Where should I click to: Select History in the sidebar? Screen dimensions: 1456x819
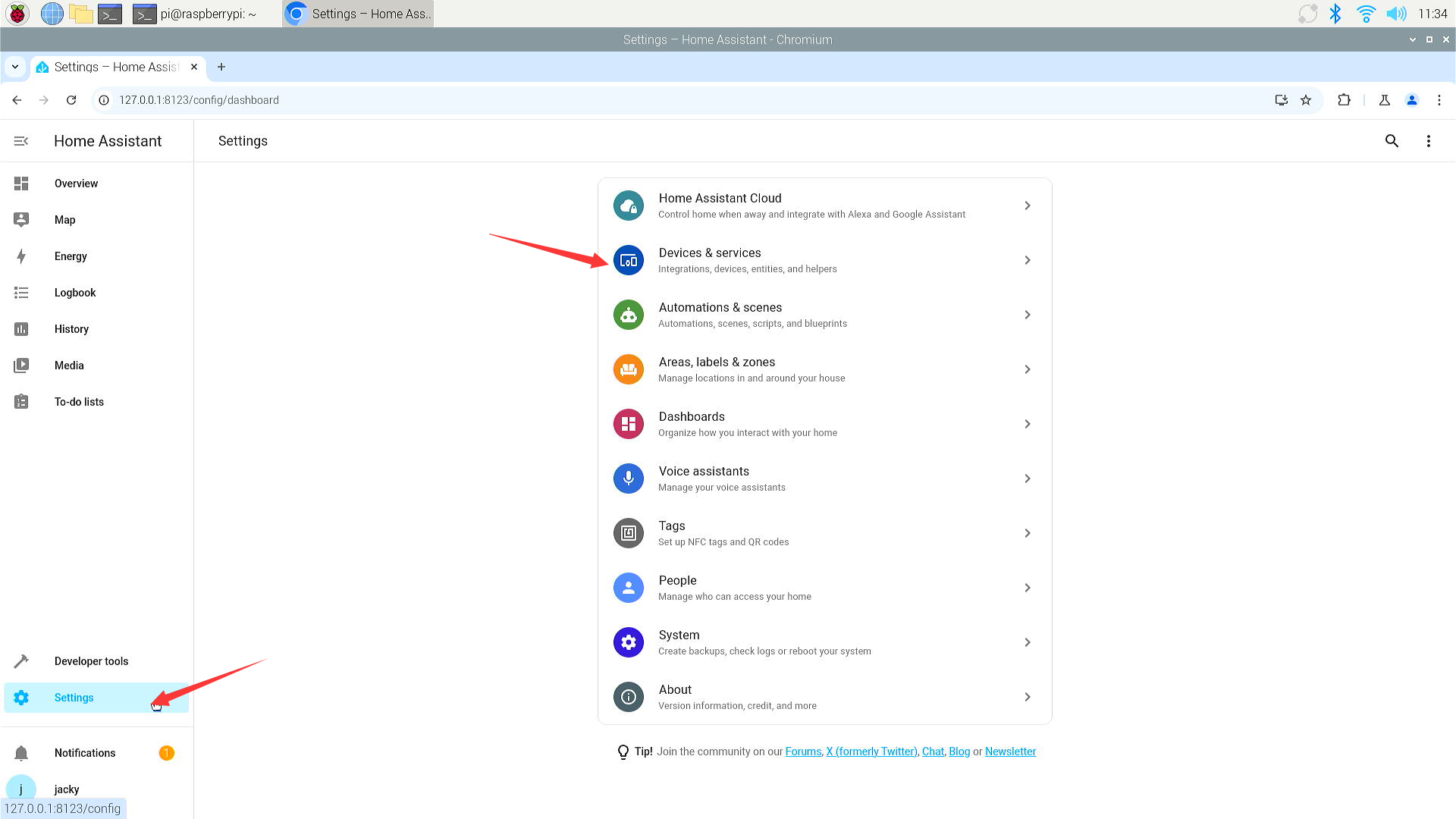(96, 329)
